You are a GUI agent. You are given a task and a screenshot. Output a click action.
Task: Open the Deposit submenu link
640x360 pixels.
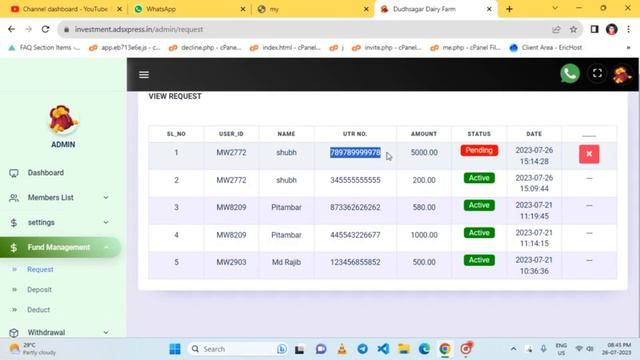click(x=39, y=289)
